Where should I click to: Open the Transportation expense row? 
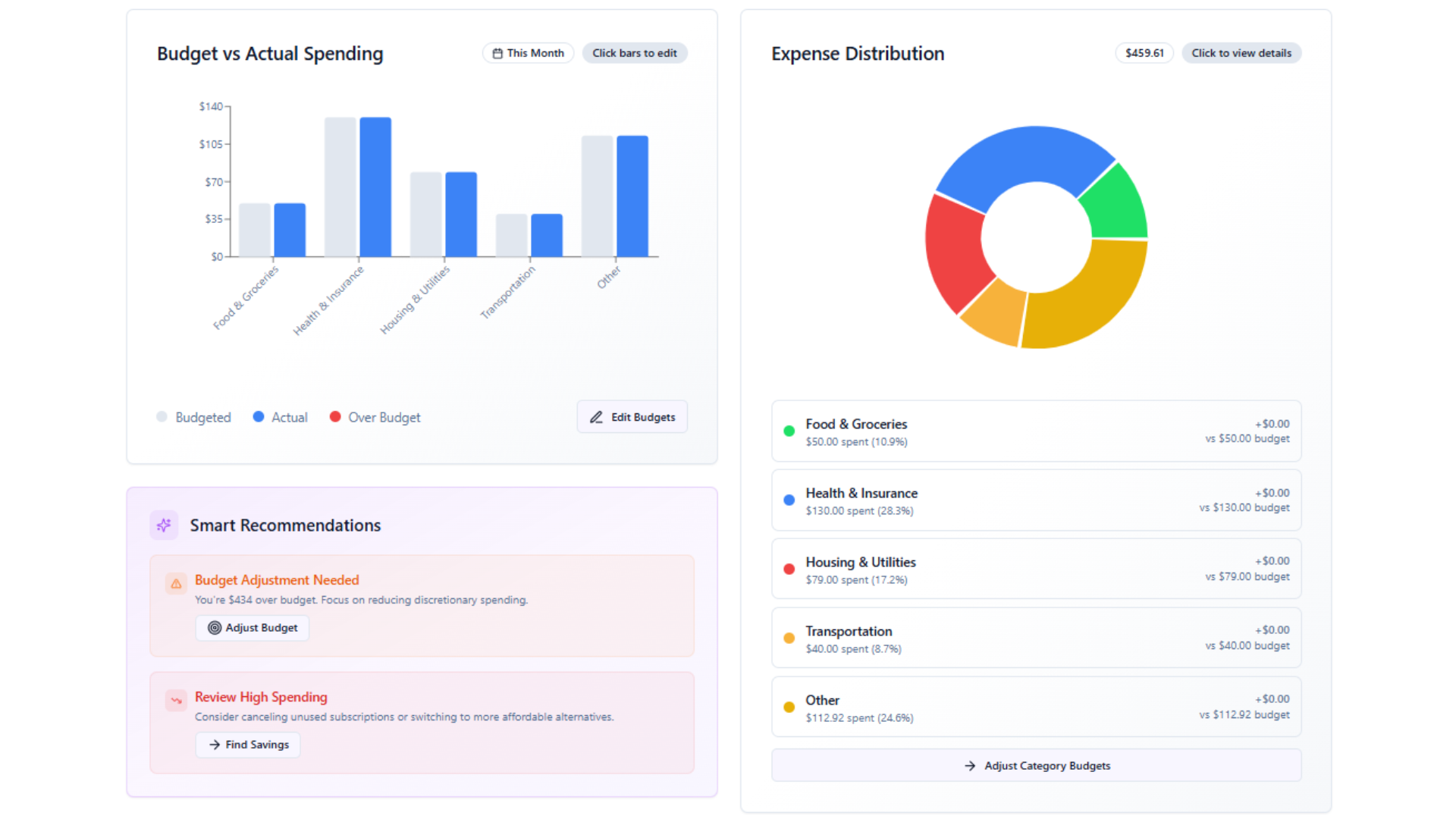click(1036, 639)
